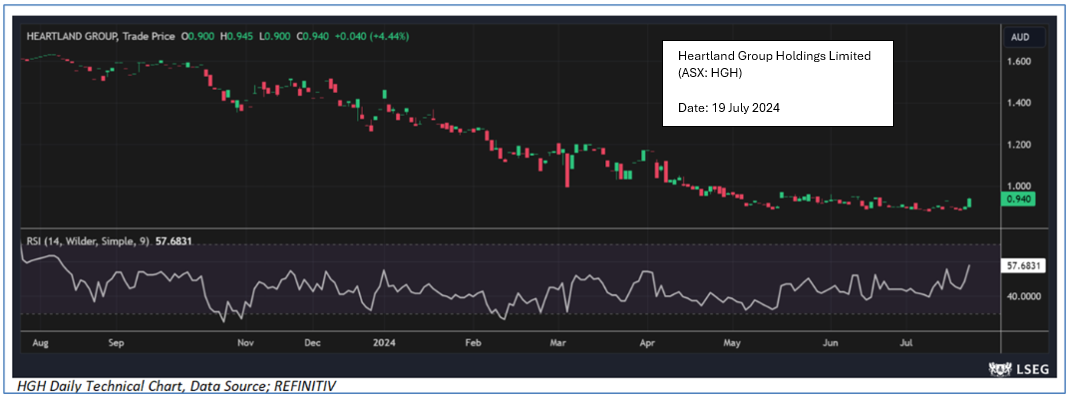Click the 2024 label on time axis
1073x402 pixels.
(385, 341)
